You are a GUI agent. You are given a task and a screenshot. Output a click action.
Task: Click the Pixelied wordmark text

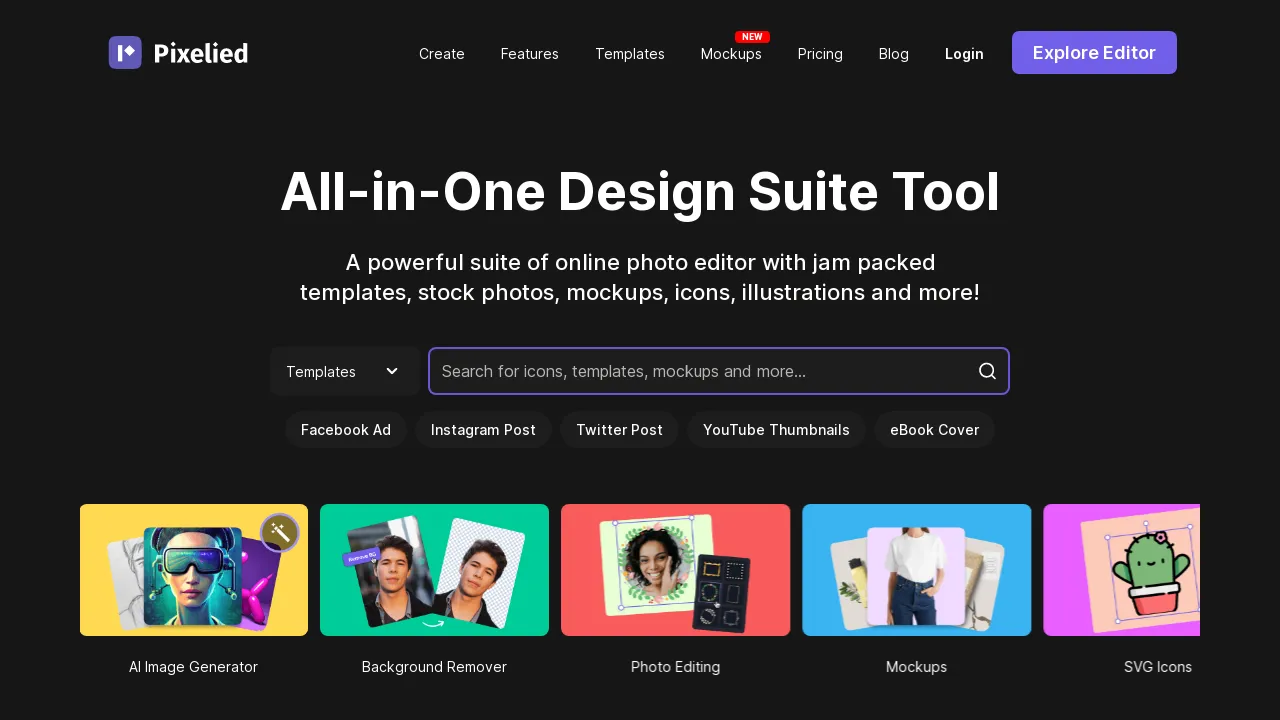pyautogui.click(x=201, y=54)
